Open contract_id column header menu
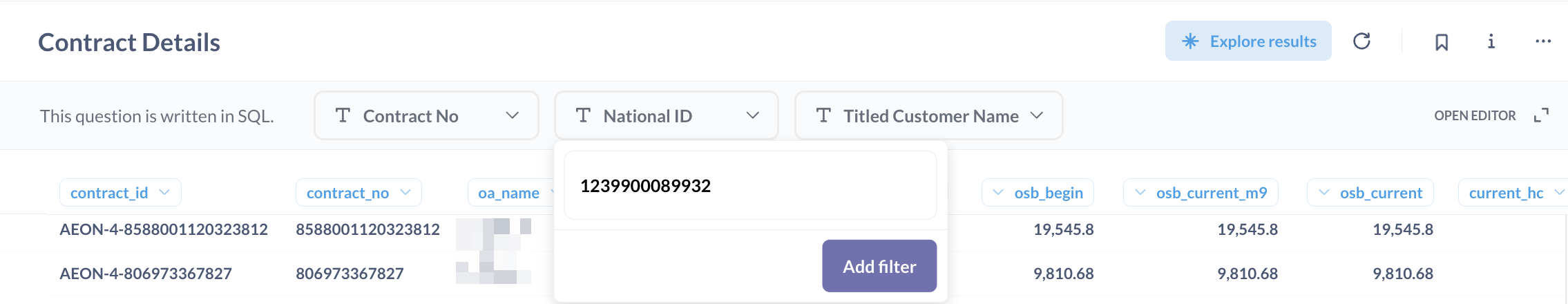Image resolution: width=1568 pixels, height=304 pixels. 120,193
